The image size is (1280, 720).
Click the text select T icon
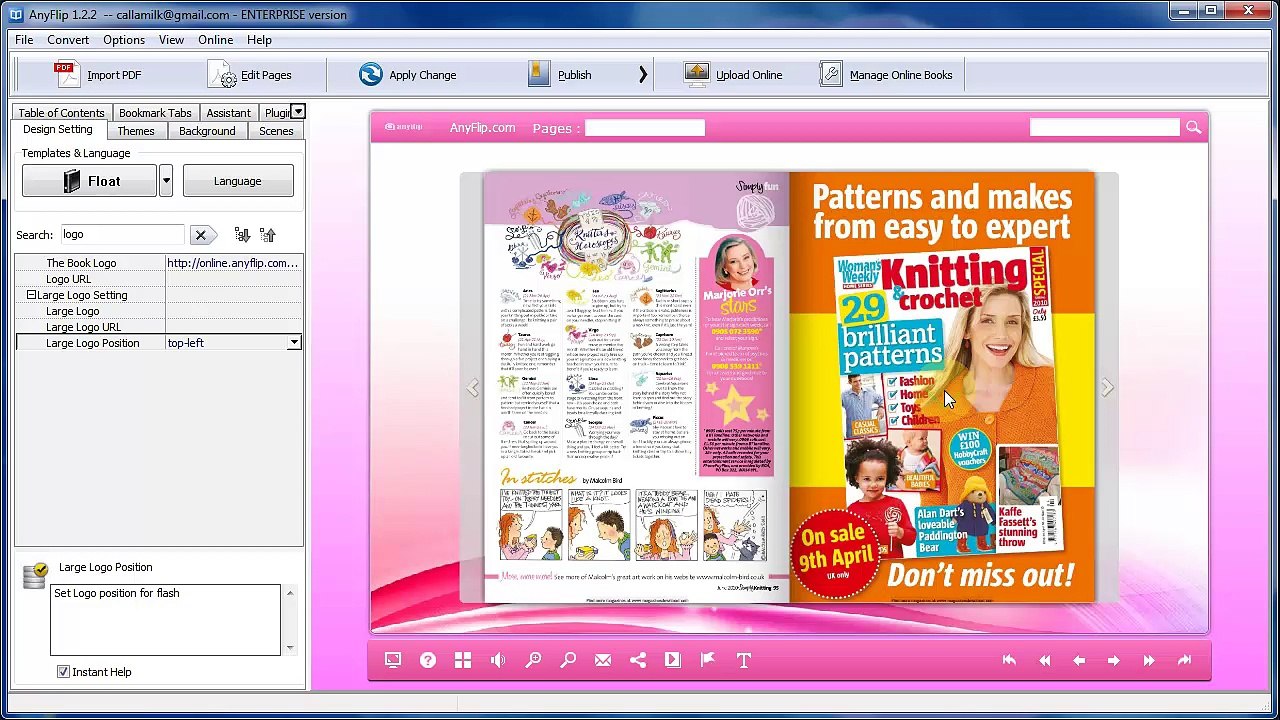[743, 660]
